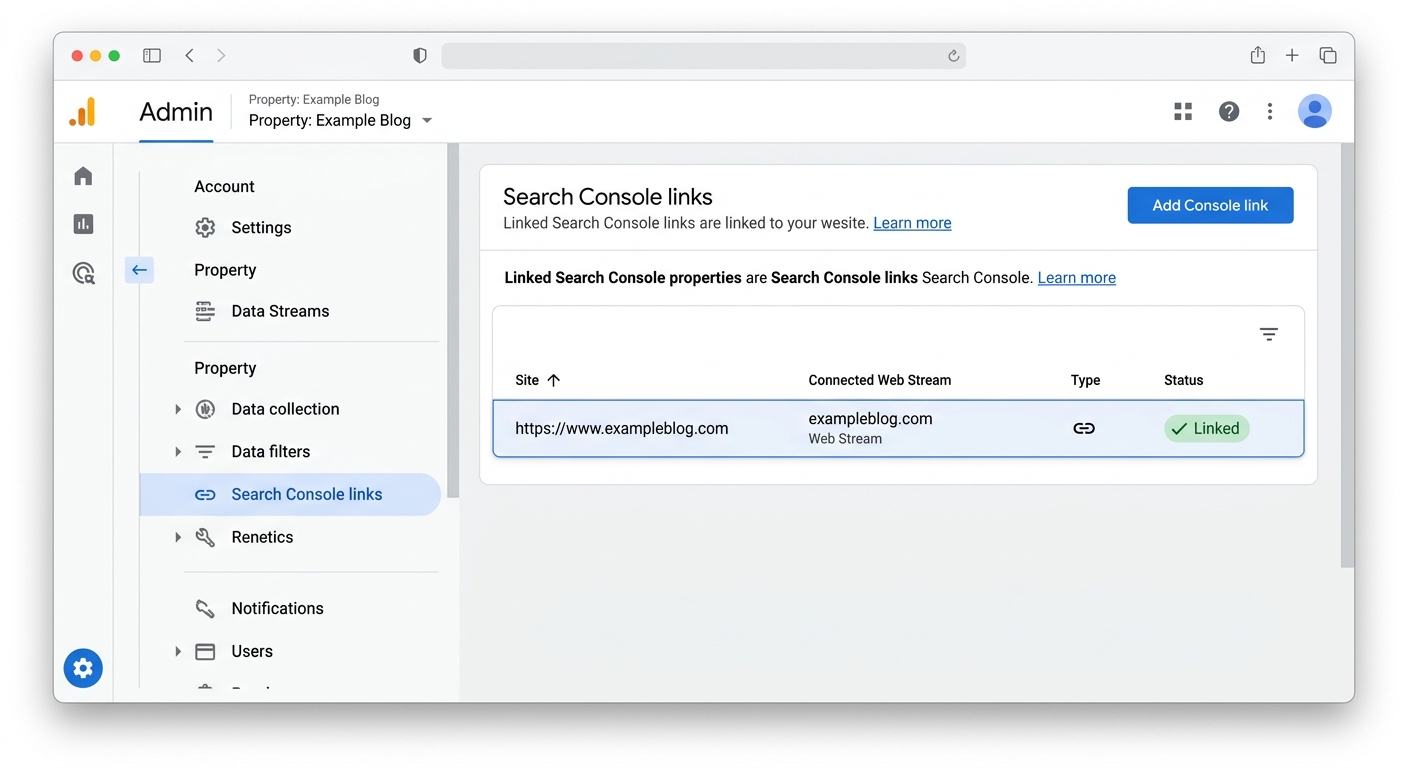Go back with the browser back arrow
1408x768 pixels.
[x=189, y=56]
